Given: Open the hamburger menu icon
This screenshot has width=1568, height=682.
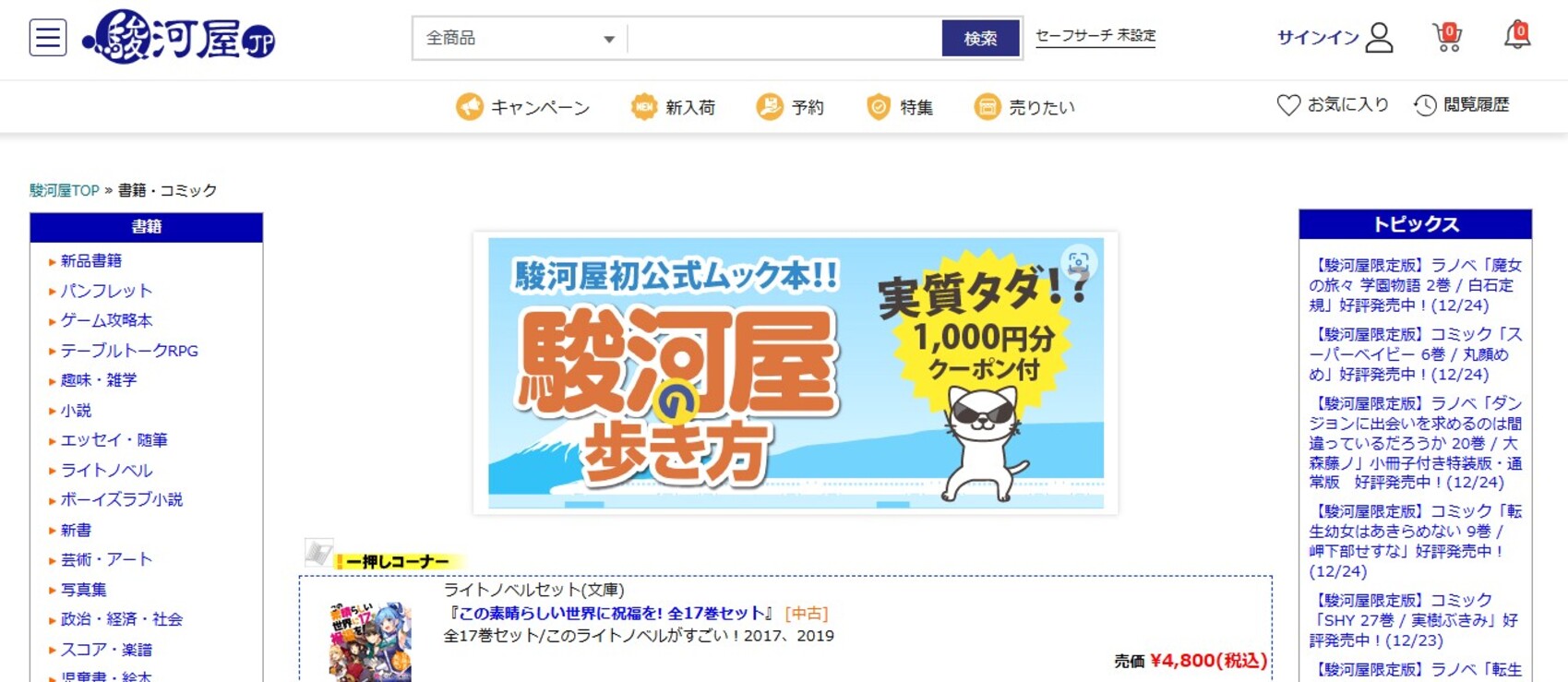Looking at the screenshot, I should pyautogui.click(x=48, y=38).
